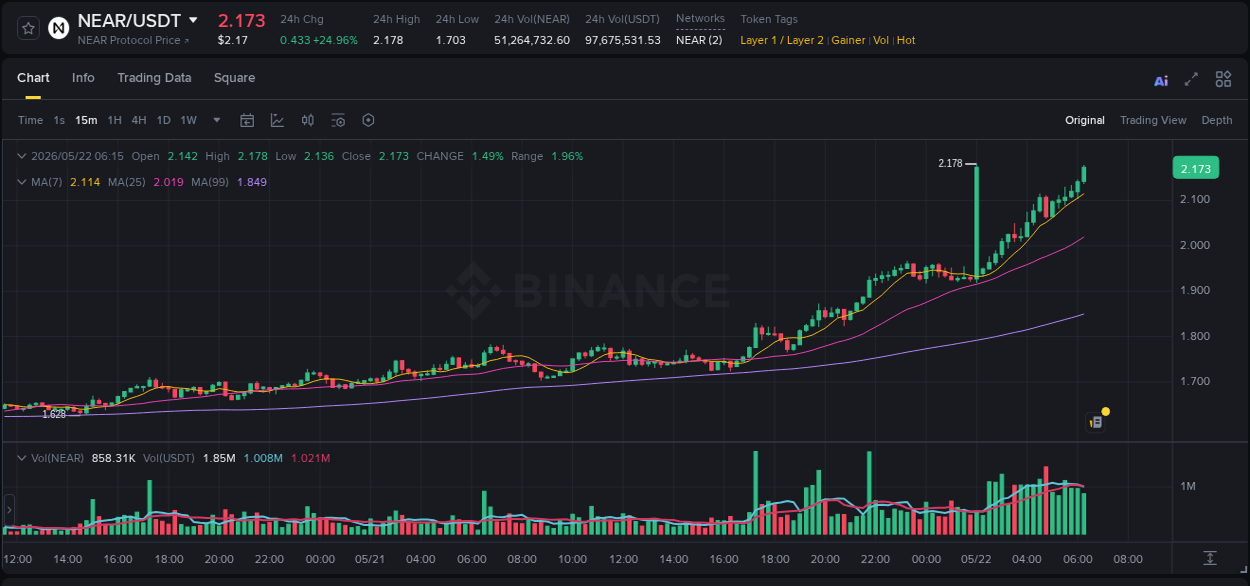Expand the more intervals dropdown arrow
This screenshot has width=1250, height=586.
click(x=217, y=120)
